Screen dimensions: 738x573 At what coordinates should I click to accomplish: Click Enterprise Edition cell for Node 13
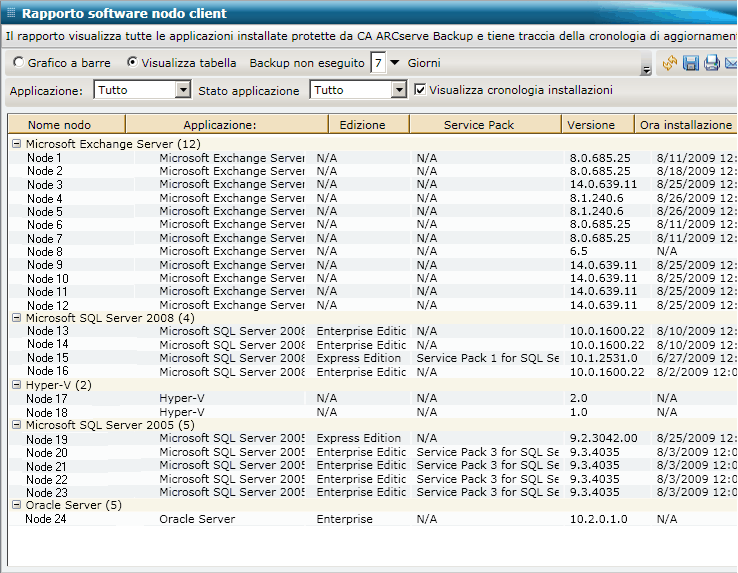coord(361,331)
